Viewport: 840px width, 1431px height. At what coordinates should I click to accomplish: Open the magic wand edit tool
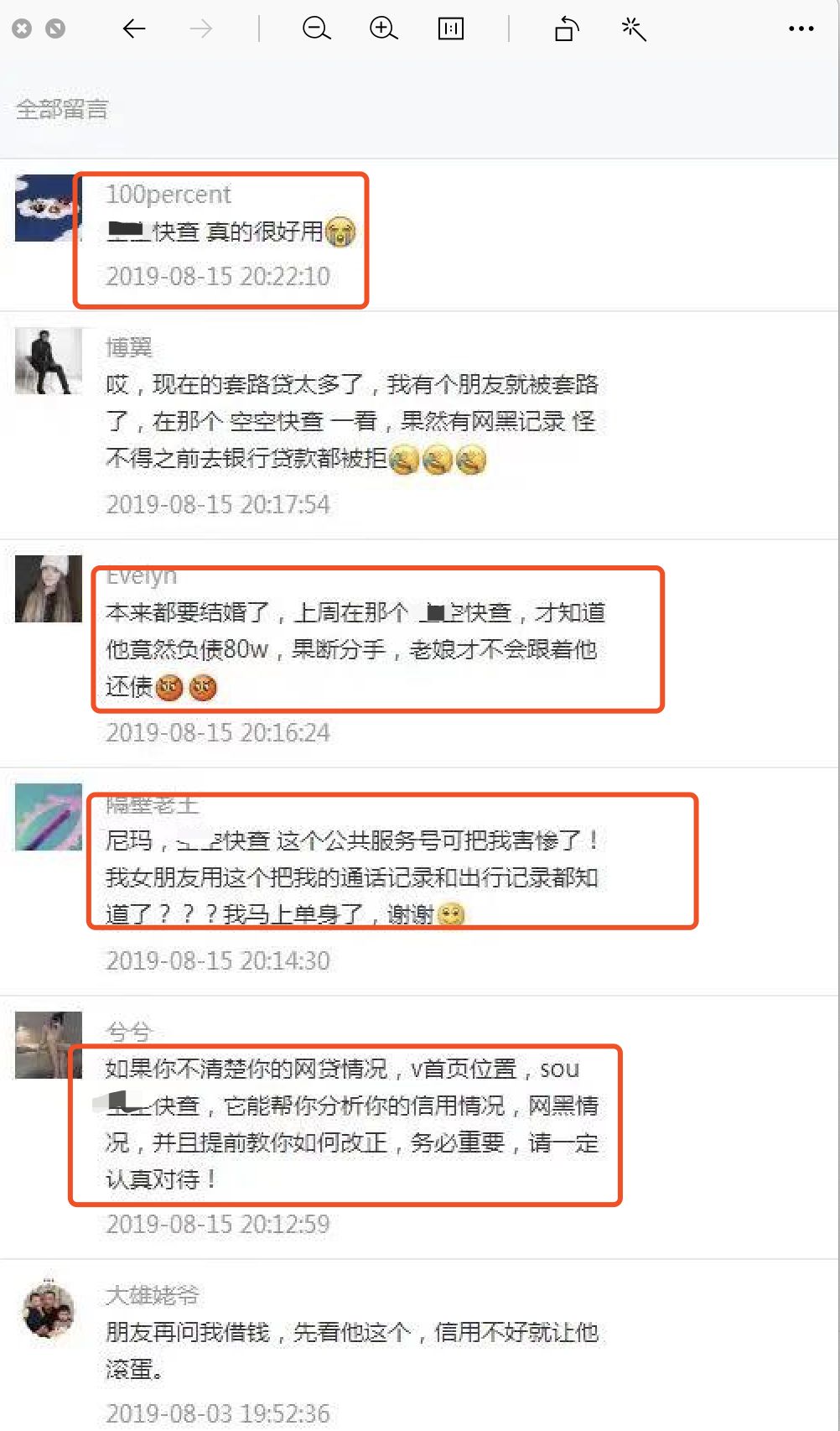pos(634,29)
